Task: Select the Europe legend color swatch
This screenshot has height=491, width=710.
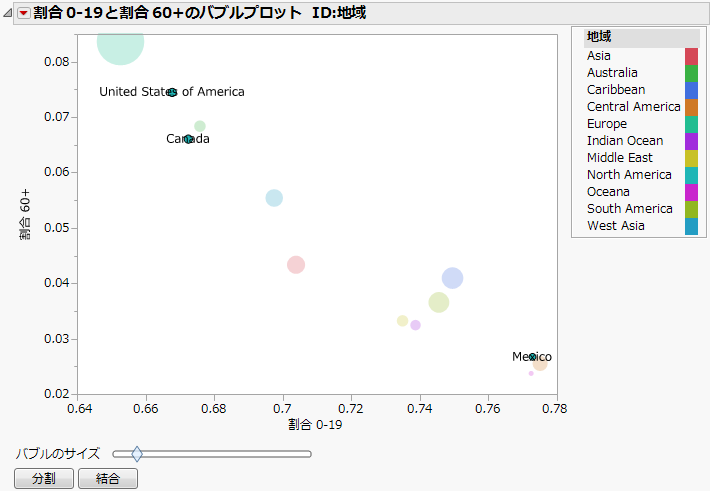Action: coord(691,124)
